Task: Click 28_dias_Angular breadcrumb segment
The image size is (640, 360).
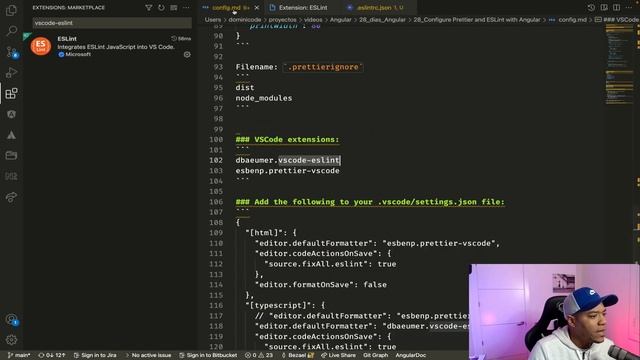Action: (382, 20)
